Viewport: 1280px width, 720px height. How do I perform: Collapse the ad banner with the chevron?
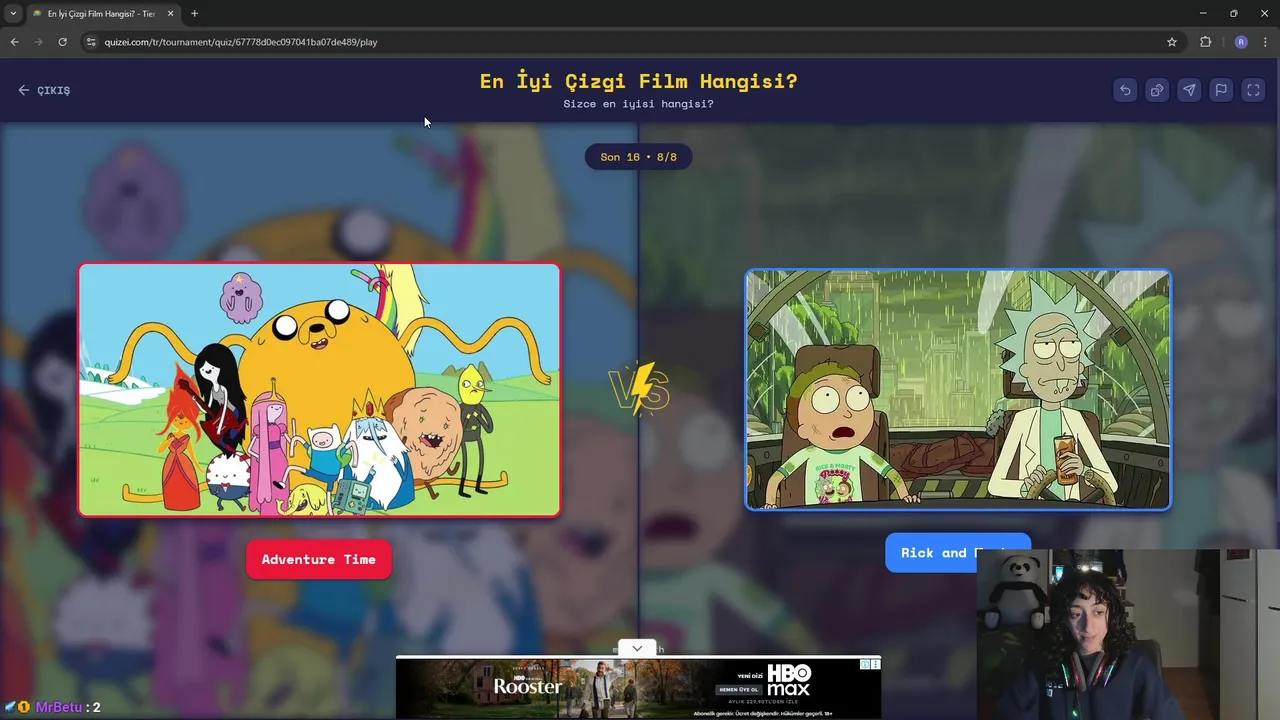coord(637,648)
